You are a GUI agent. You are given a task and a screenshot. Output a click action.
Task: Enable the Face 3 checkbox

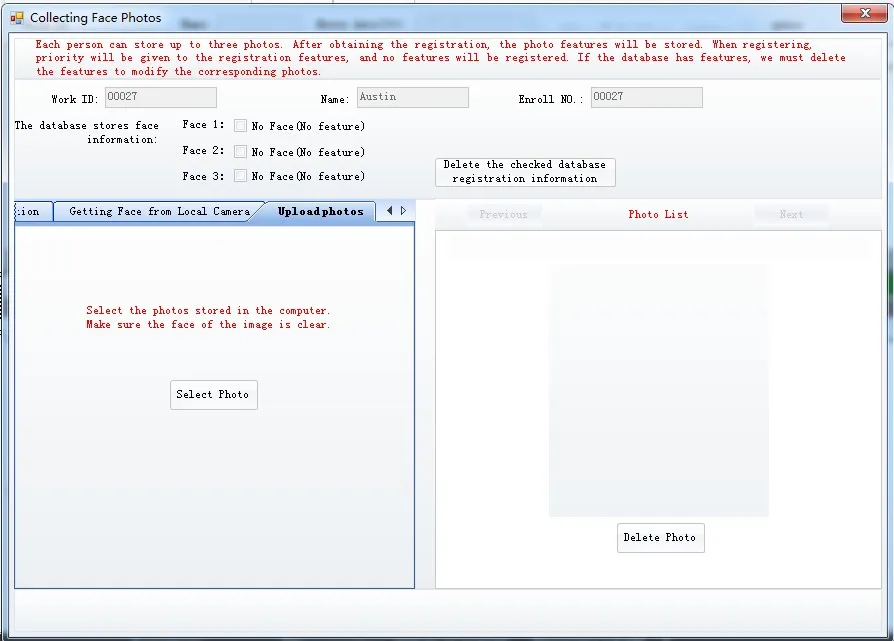tap(240, 176)
